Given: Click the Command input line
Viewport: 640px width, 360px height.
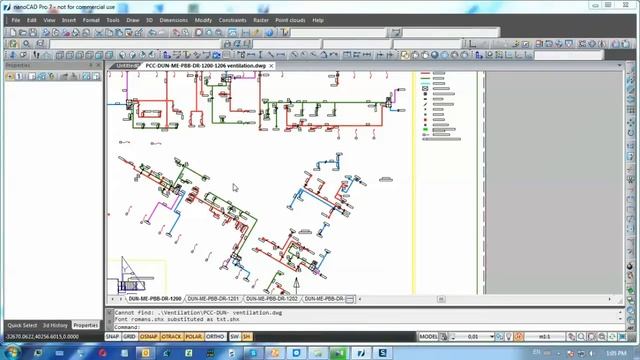Looking at the screenshot, I should click(x=366, y=327).
